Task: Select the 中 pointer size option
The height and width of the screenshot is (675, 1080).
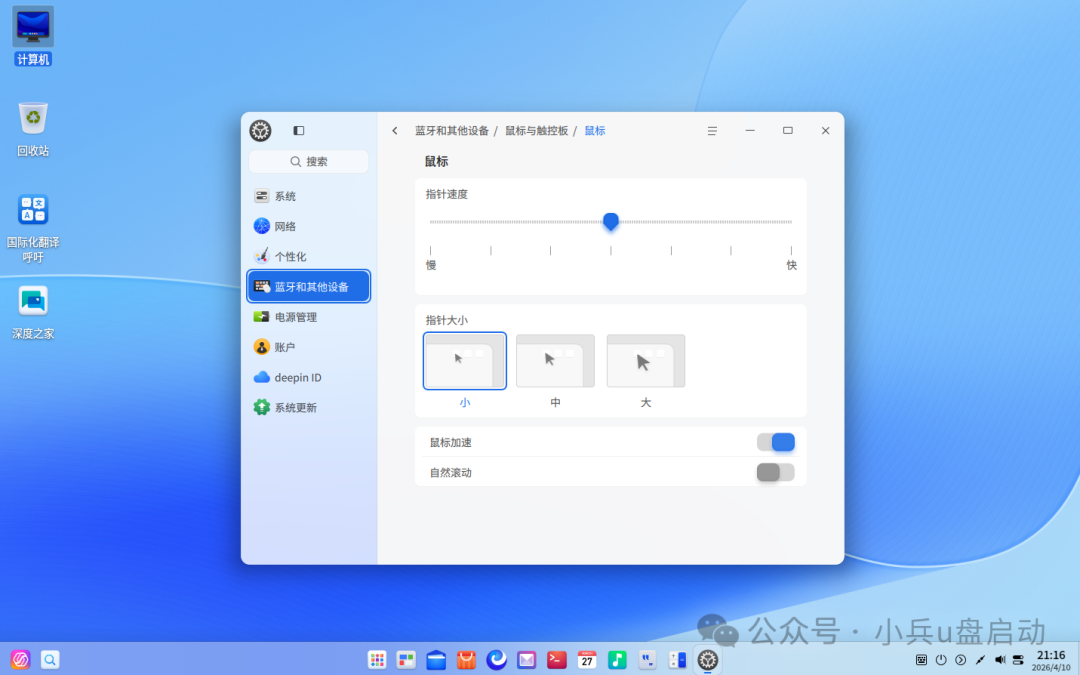Action: pyautogui.click(x=555, y=361)
